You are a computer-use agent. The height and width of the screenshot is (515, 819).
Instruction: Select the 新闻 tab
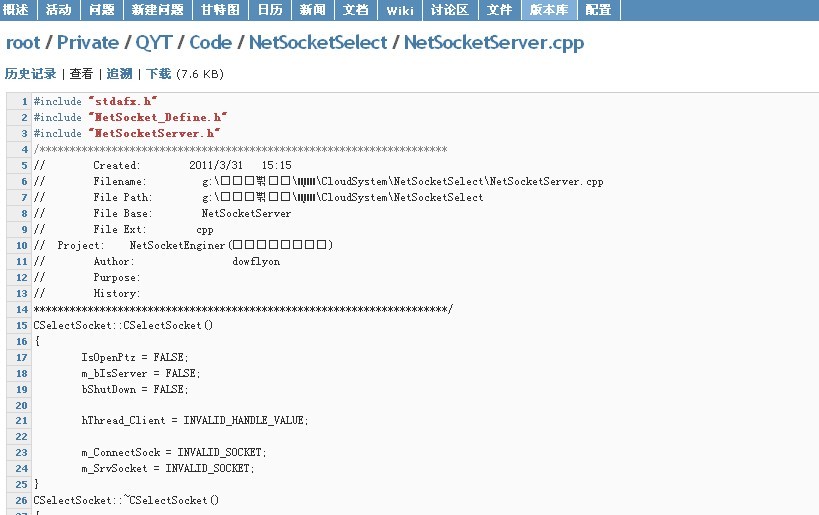[x=312, y=10]
